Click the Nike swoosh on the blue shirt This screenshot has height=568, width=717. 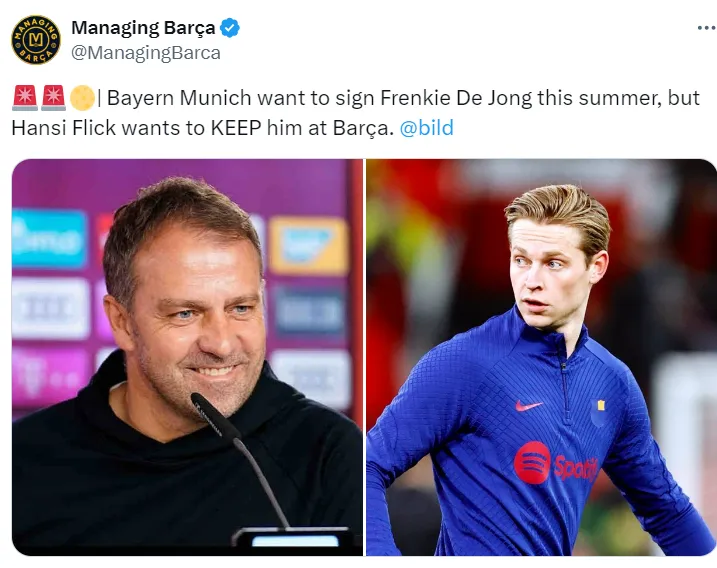[529, 406]
